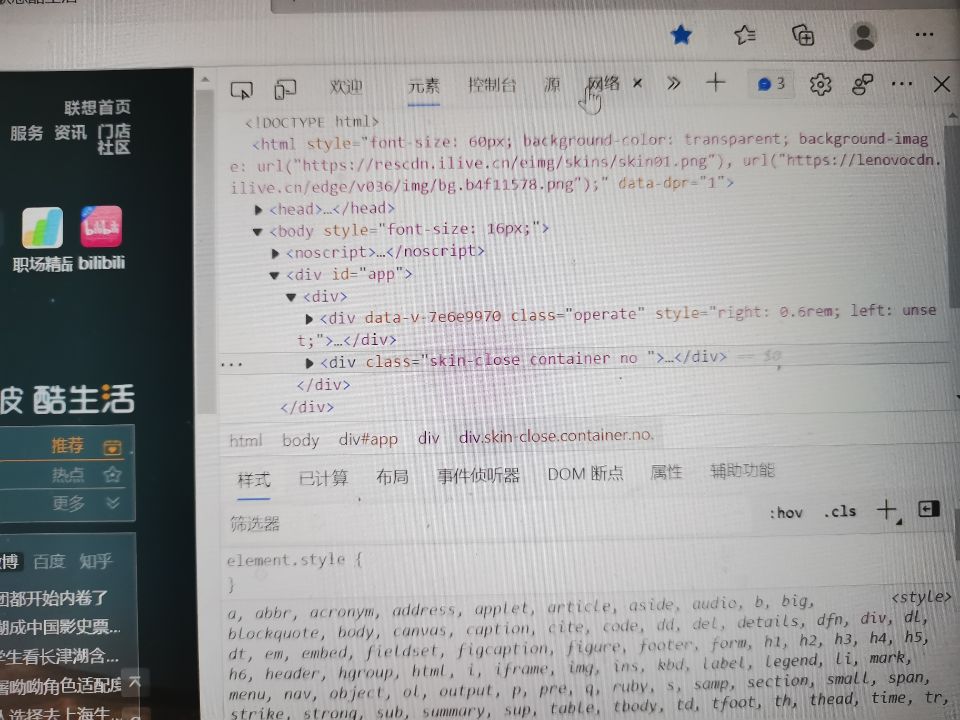960x720 pixels.
Task: Click the blue favorite star icon
Action: point(681,35)
